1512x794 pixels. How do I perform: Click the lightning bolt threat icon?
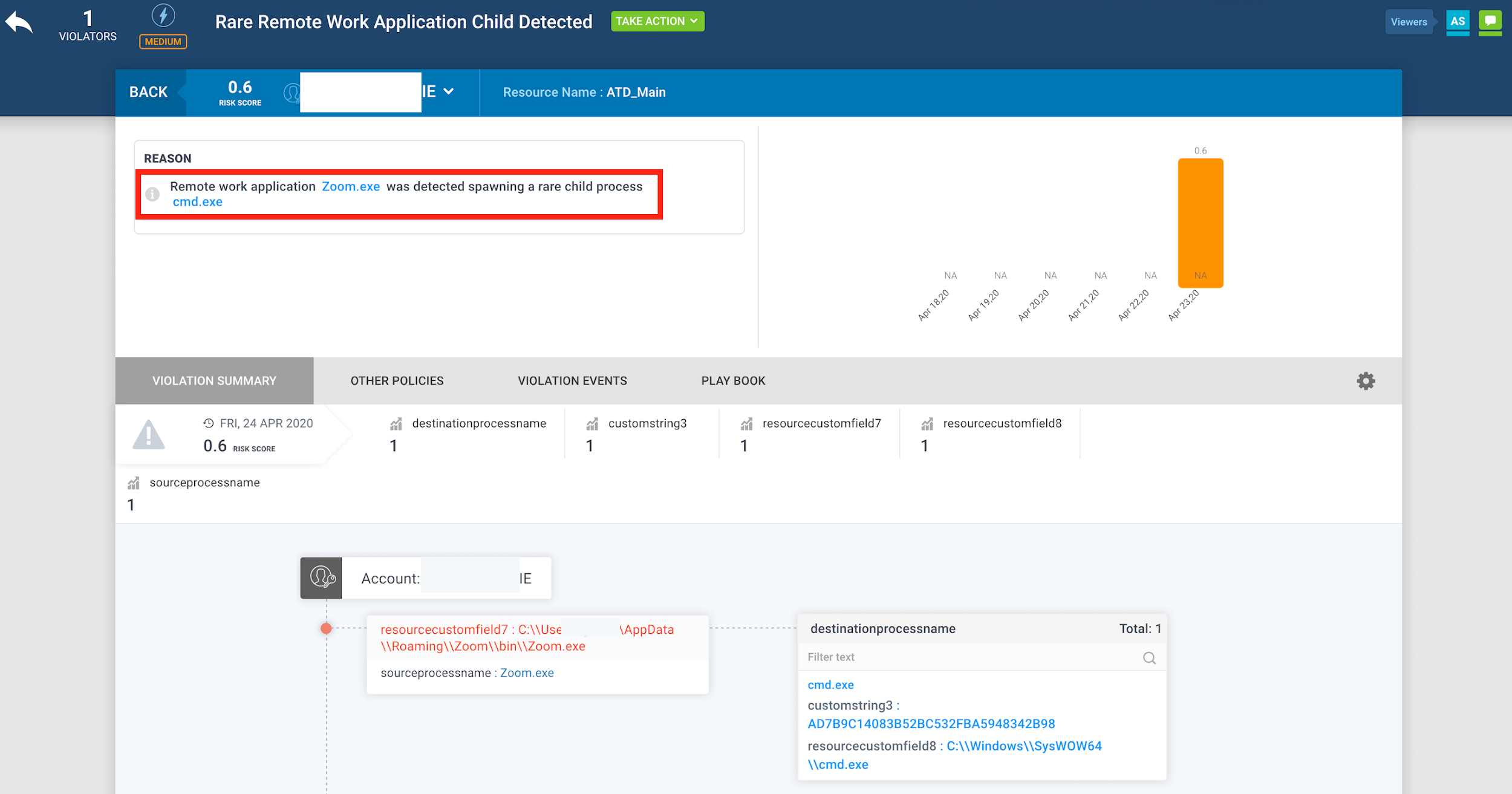[x=163, y=15]
